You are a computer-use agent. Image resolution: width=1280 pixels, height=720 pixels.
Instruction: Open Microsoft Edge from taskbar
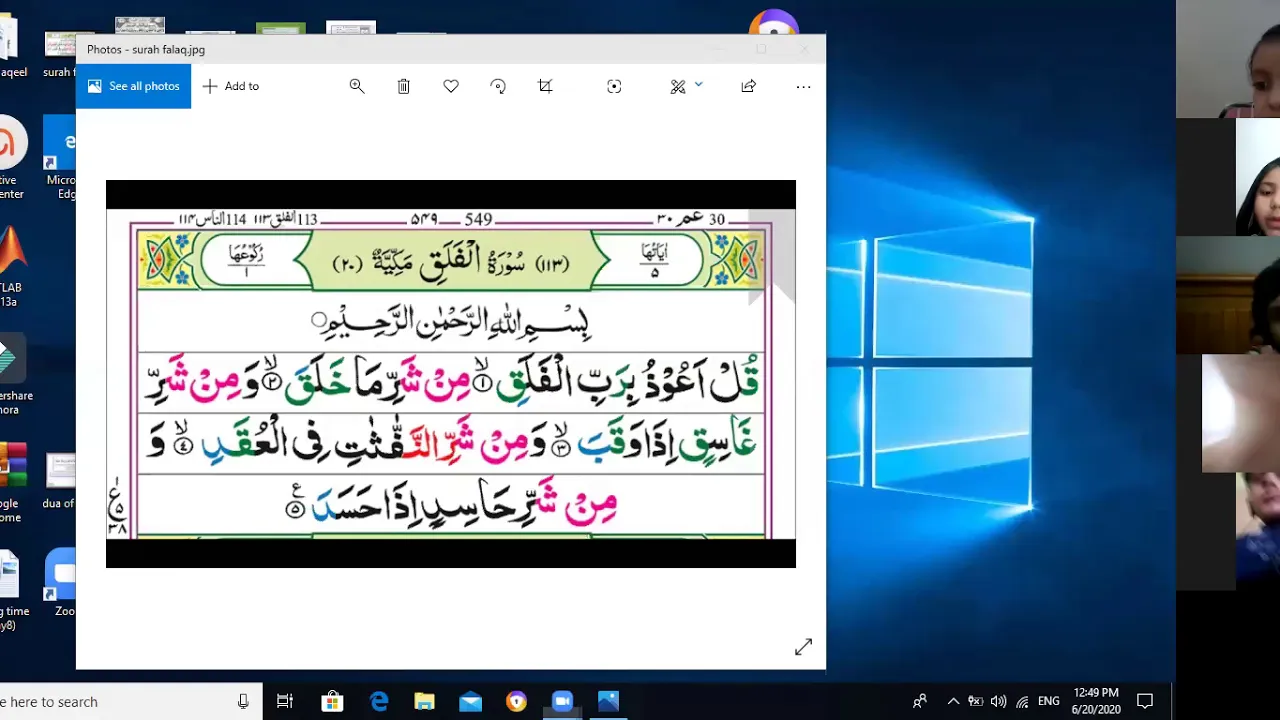pyautogui.click(x=379, y=702)
